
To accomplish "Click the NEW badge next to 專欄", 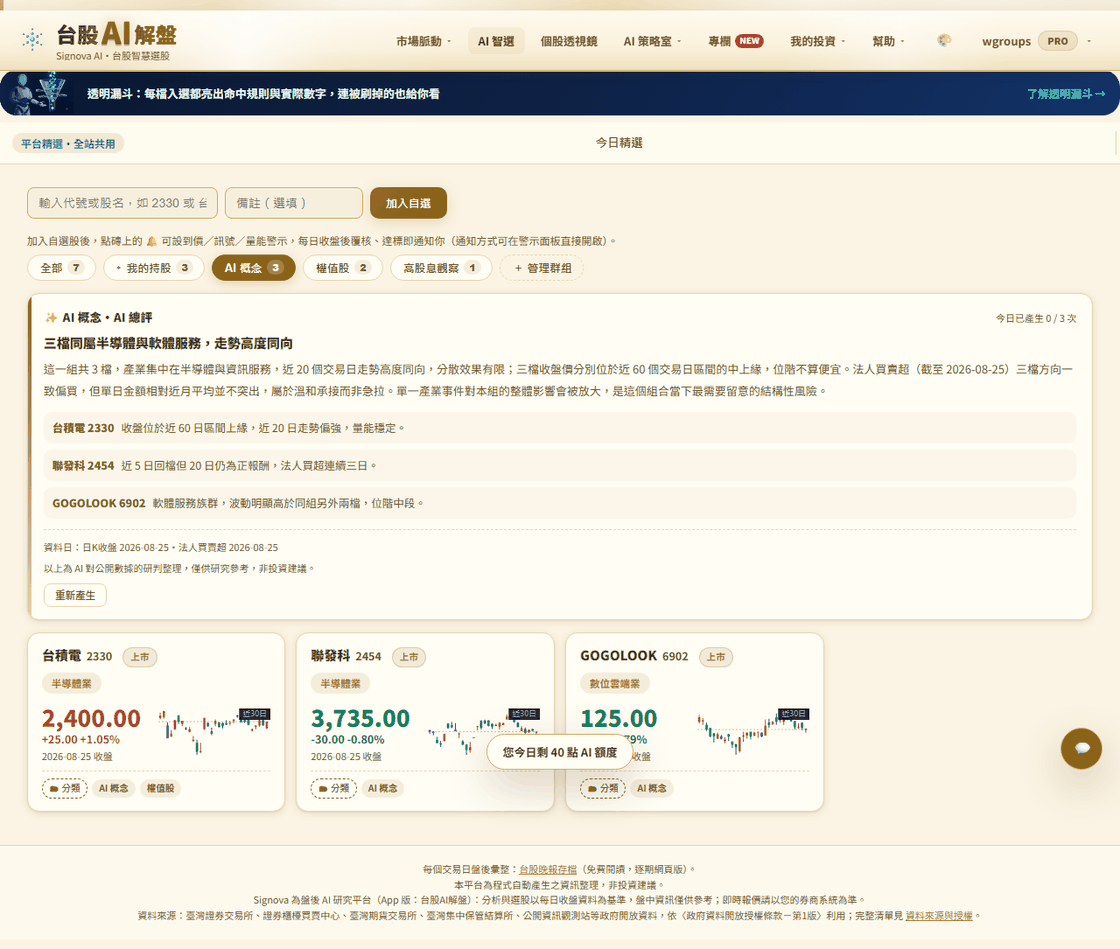I will coord(749,41).
